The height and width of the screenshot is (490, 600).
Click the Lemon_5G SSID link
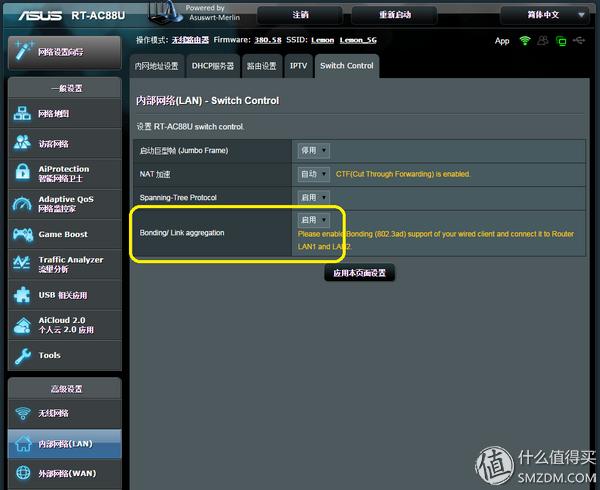pos(358,40)
